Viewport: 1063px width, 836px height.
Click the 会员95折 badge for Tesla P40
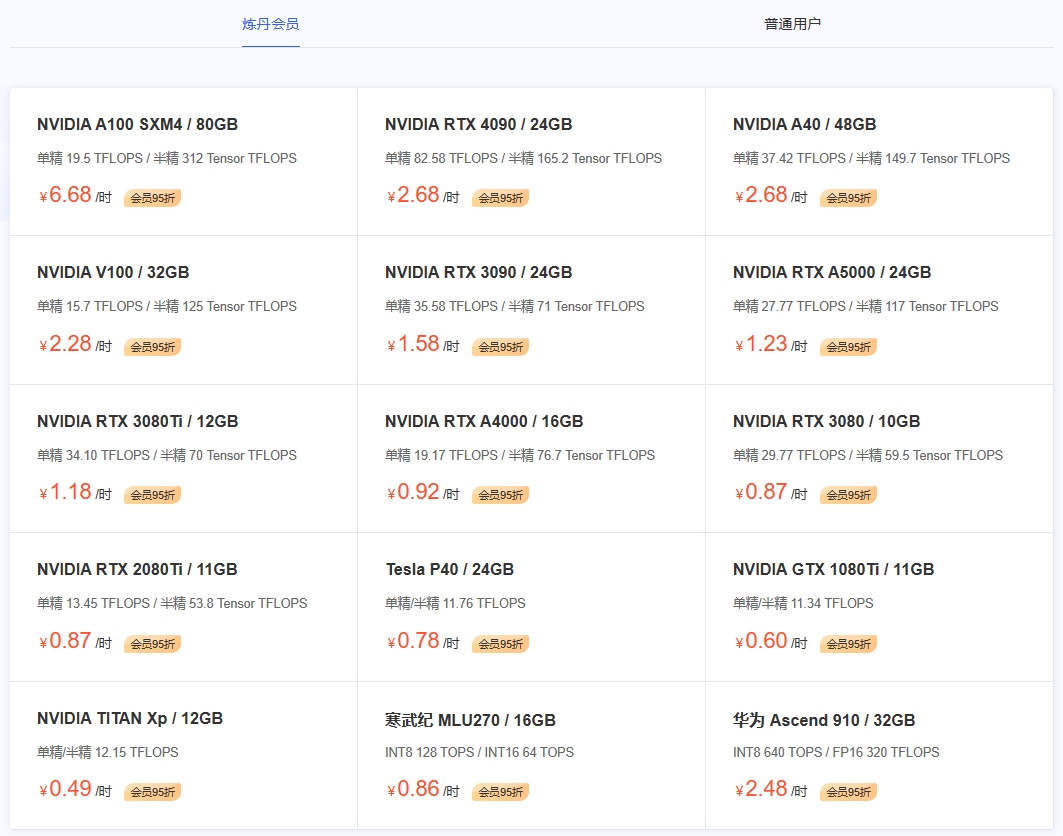[x=500, y=644]
